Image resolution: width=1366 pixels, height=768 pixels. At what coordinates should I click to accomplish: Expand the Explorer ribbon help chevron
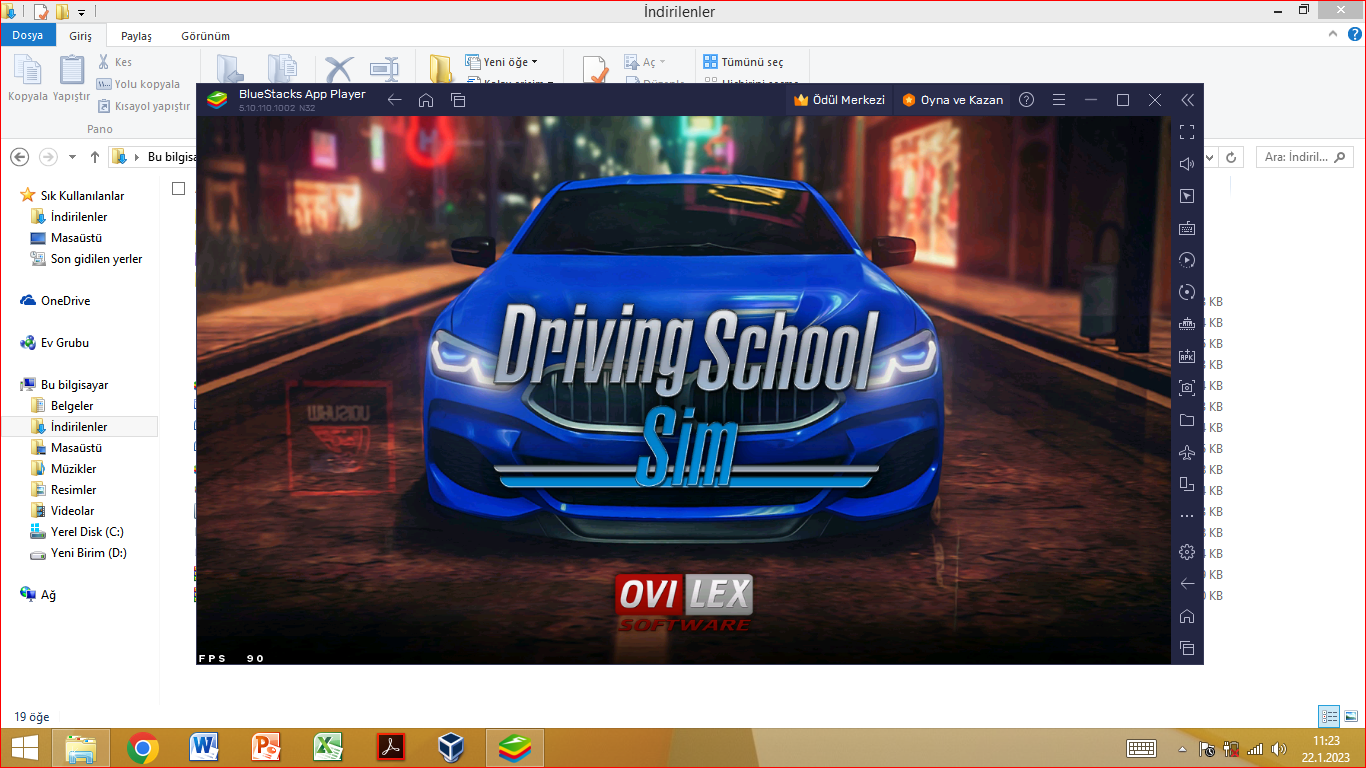click(x=1332, y=35)
